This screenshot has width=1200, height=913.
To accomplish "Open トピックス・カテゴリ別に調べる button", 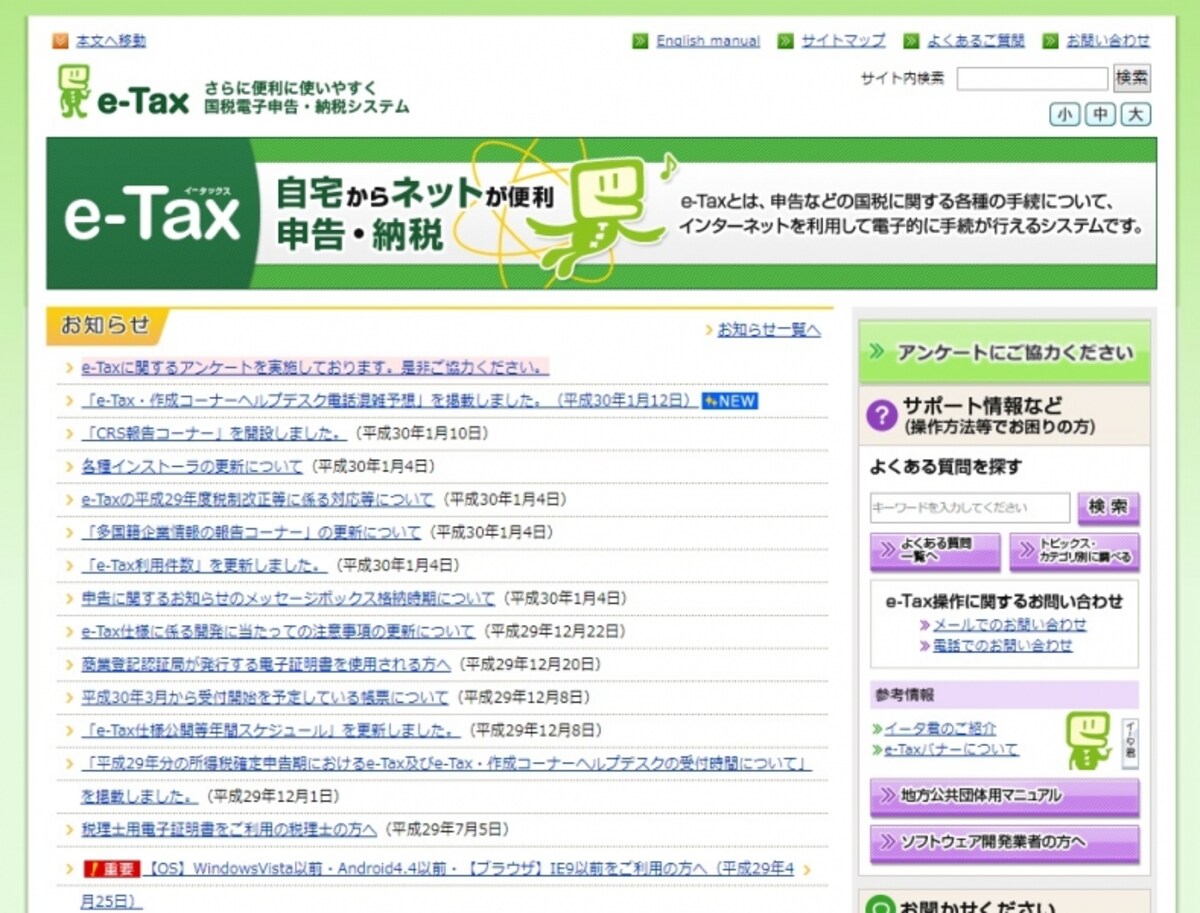I will pos(1074,551).
